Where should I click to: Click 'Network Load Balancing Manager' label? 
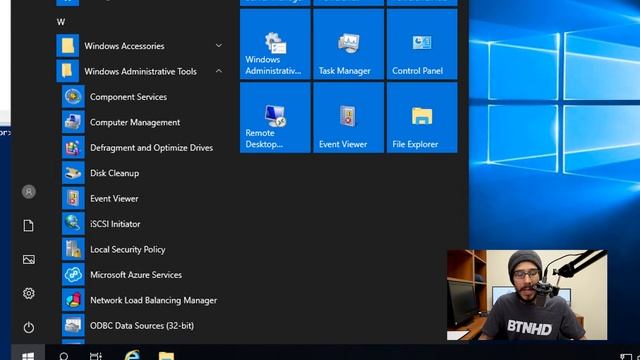[x=153, y=300]
